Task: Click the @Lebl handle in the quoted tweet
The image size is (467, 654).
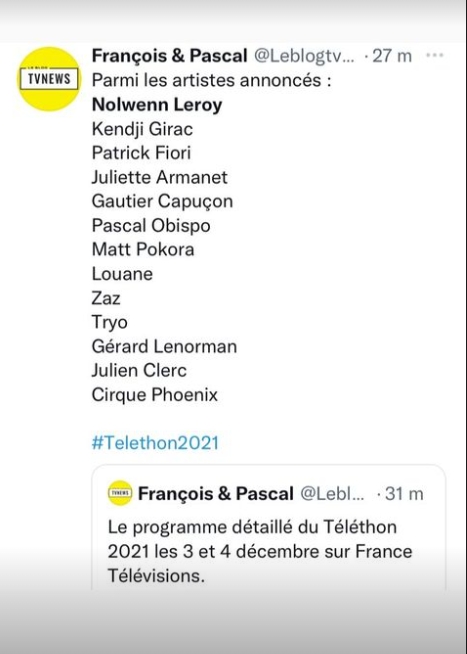Action: 332,494
